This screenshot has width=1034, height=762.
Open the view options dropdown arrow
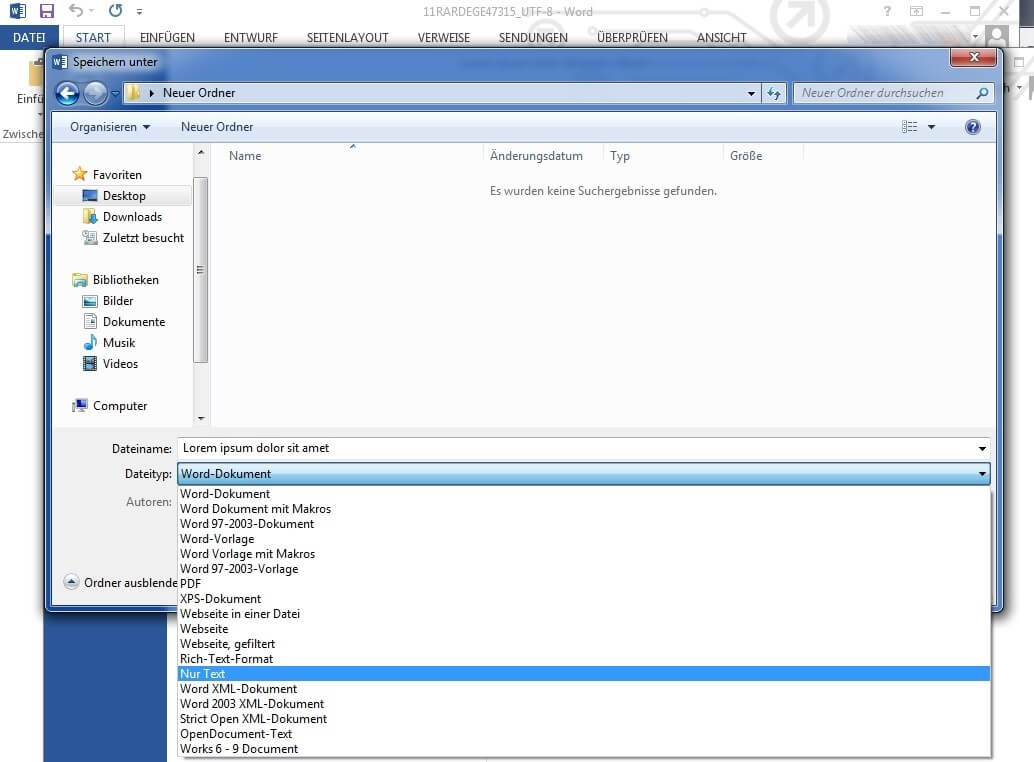(x=931, y=127)
